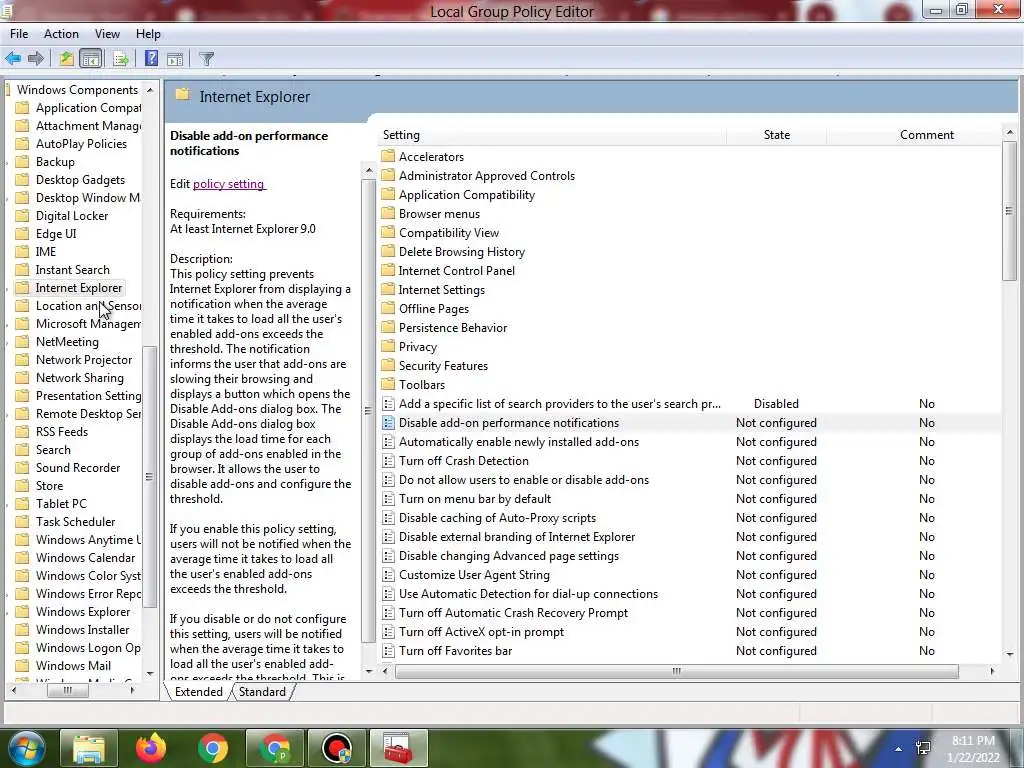Select 'Turn on menu bar by default' setting

click(475, 499)
